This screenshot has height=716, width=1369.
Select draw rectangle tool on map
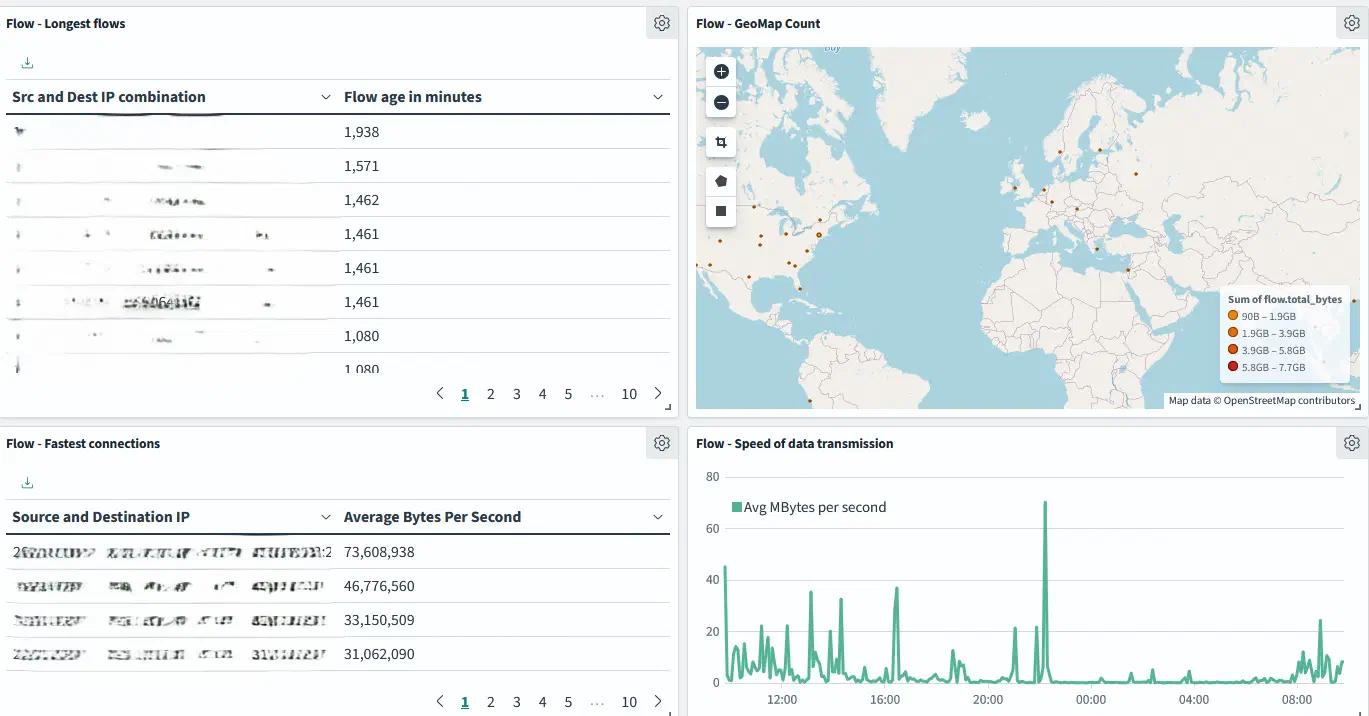coord(721,211)
